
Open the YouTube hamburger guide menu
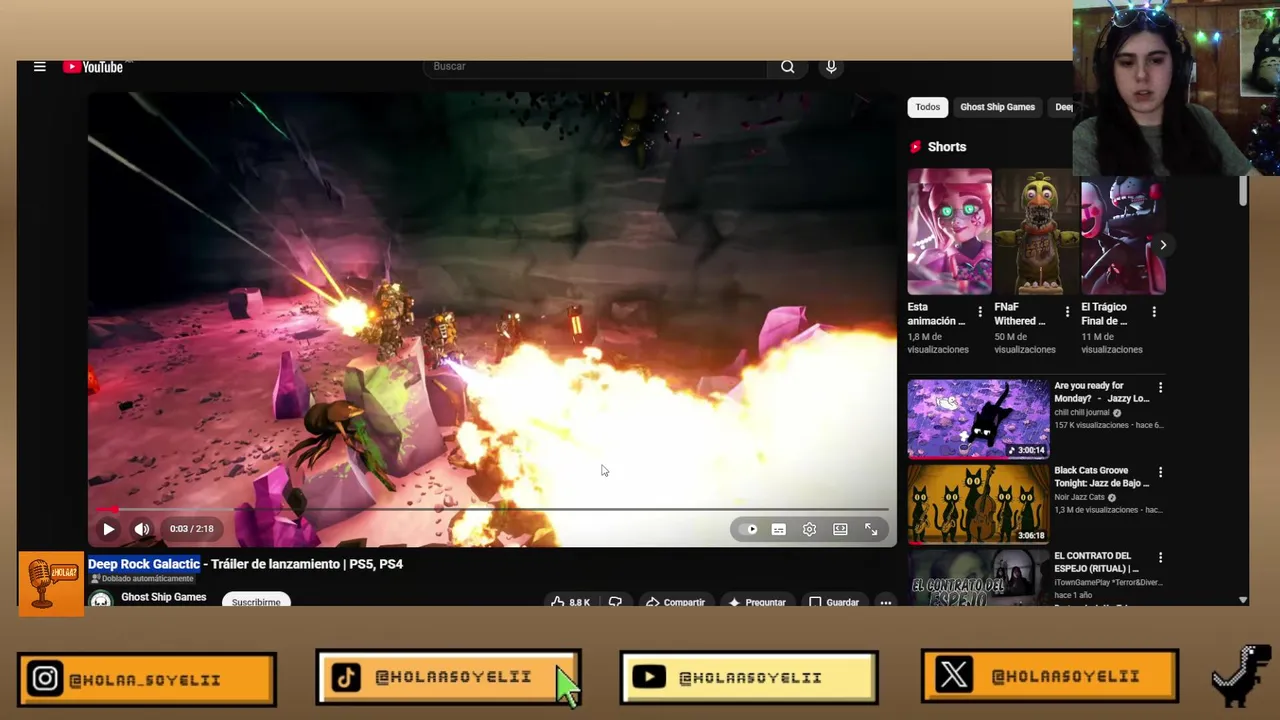pyautogui.click(x=40, y=67)
